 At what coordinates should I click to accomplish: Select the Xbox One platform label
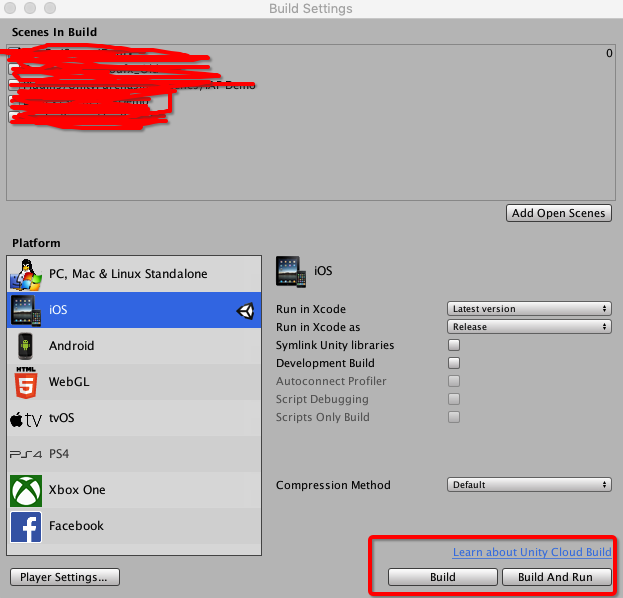(77, 490)
